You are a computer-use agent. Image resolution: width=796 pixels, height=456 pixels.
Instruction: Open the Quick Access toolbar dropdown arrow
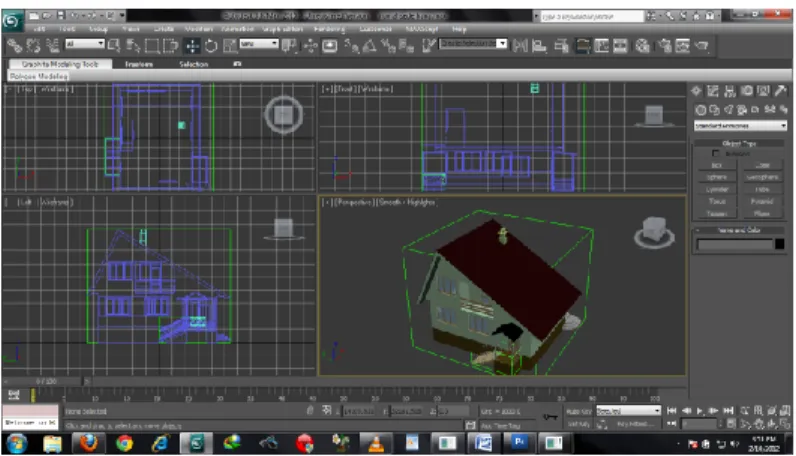pos(122,16)
